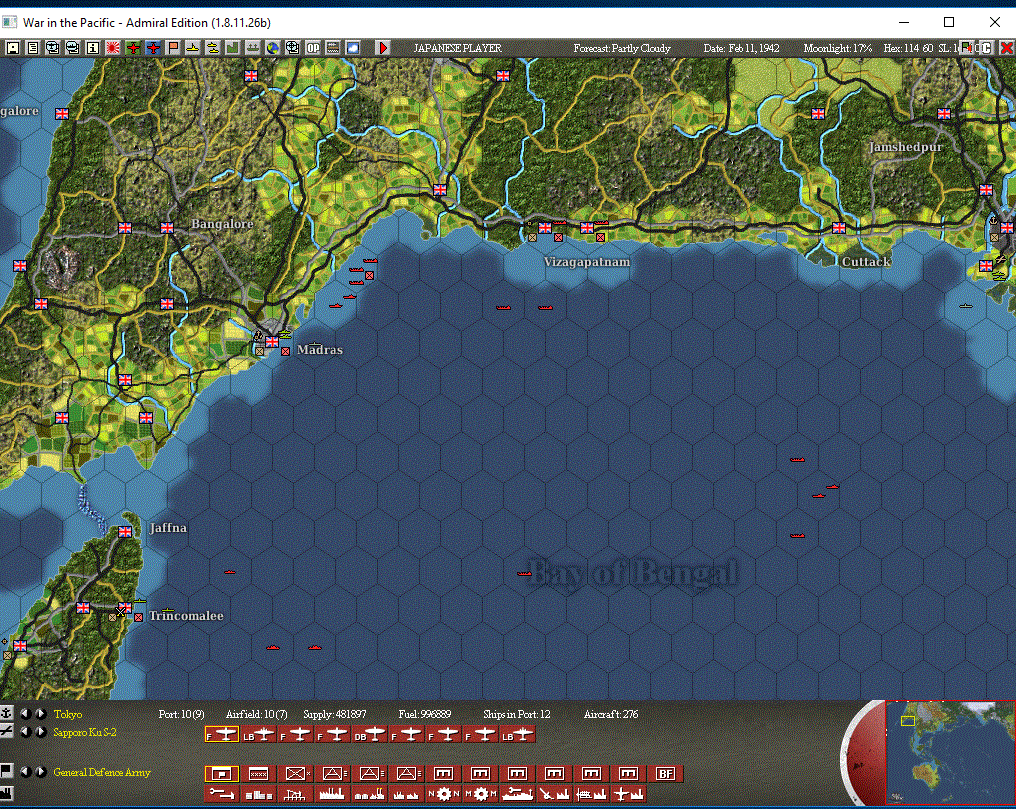Open the weather cloud toolbar icon

(353, 47)
